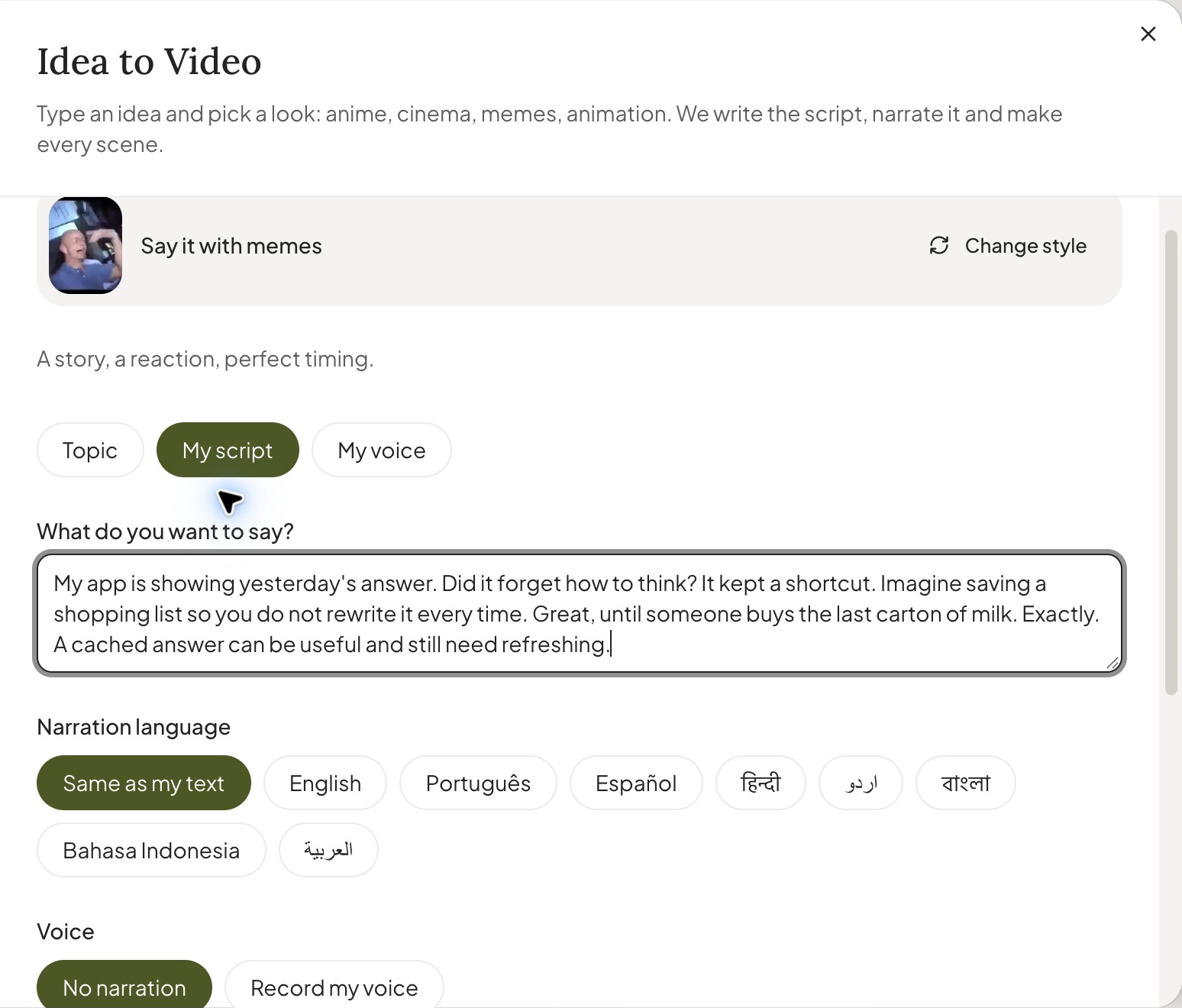The image size is (1182, 1008).
Task: Close the Idea to Video dialog
Action: pos(1148,34)
